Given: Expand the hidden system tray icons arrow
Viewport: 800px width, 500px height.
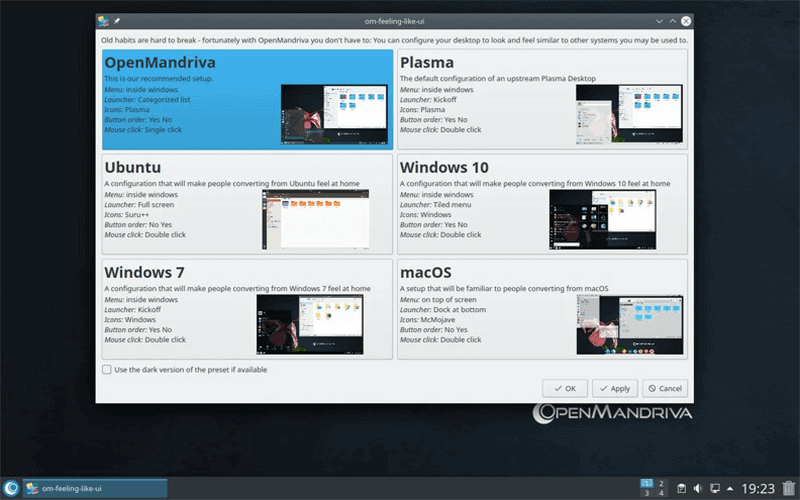Looking at the screenshot, I should click(x=731, y=488).
